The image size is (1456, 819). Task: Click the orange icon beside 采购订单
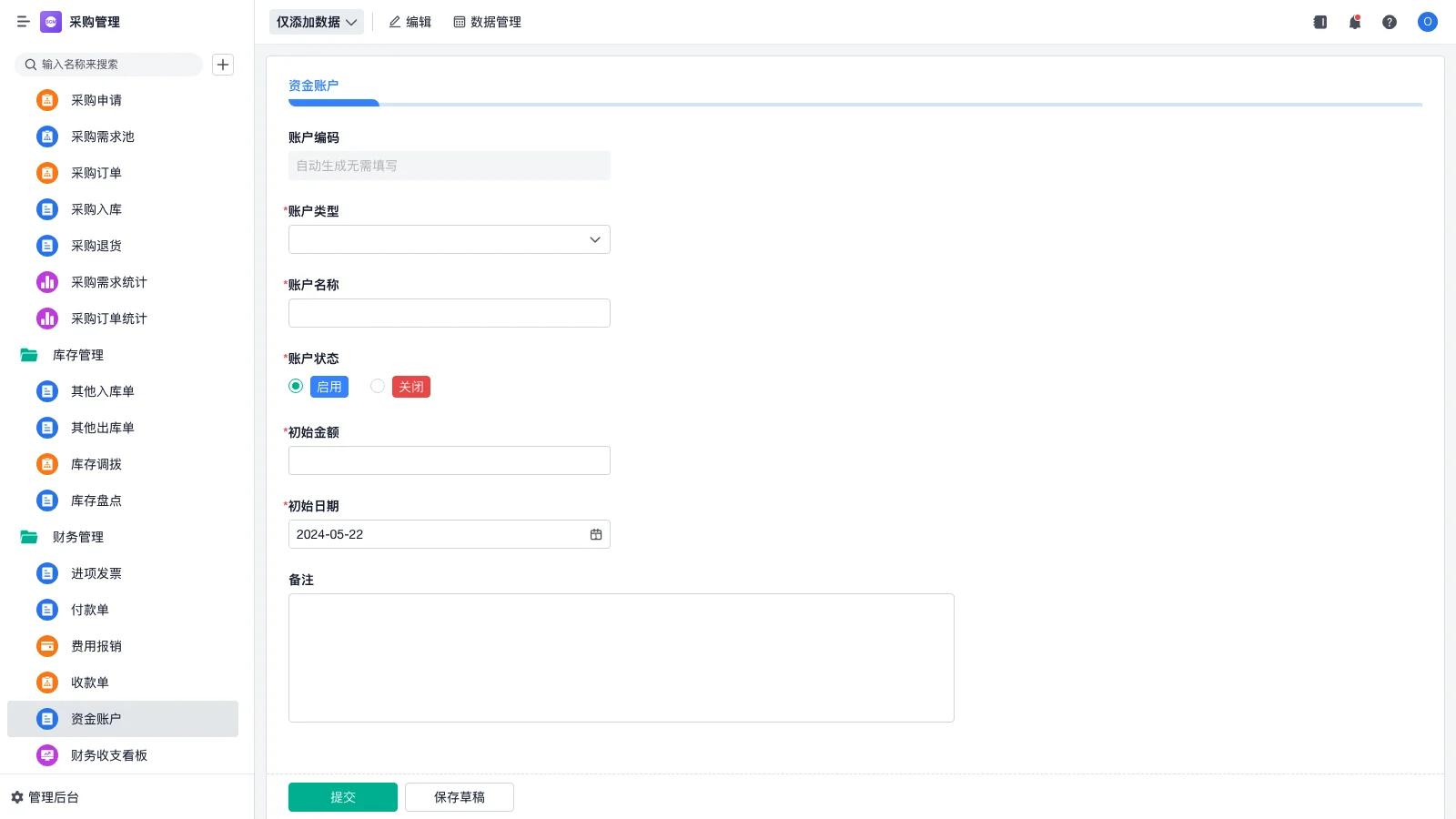click(47, 173)
